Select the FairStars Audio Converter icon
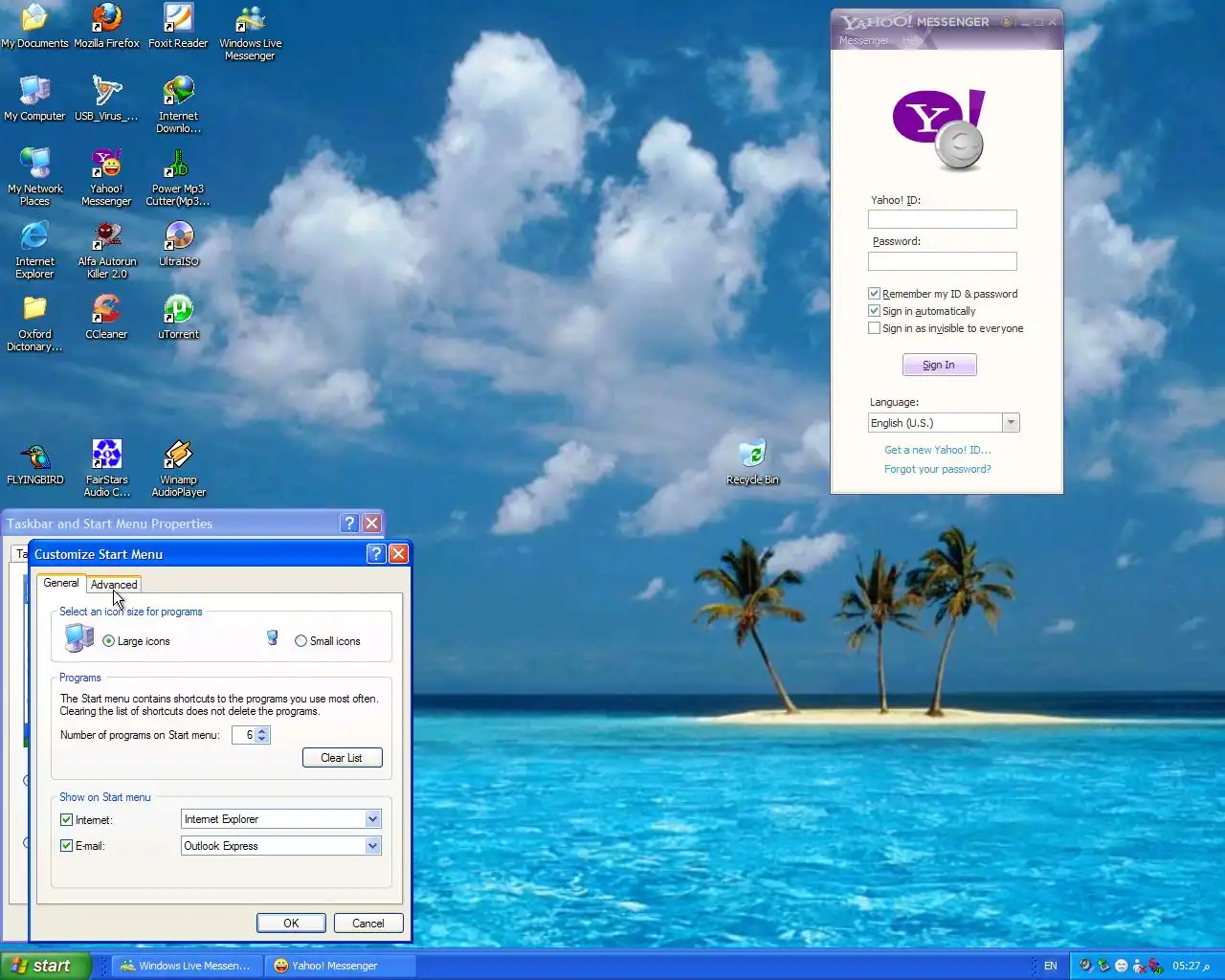 click(x=106, y=469)
